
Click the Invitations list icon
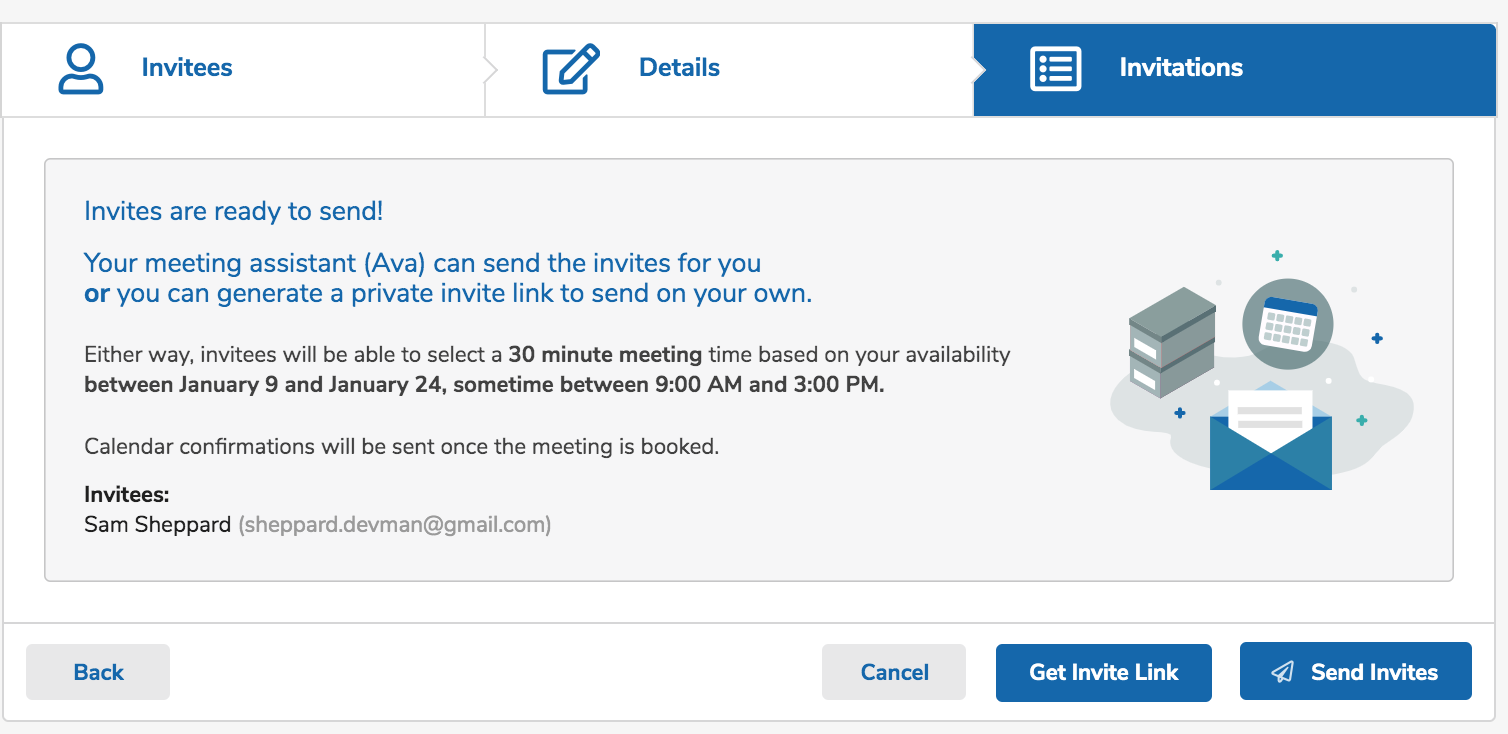pos(1055,68)
